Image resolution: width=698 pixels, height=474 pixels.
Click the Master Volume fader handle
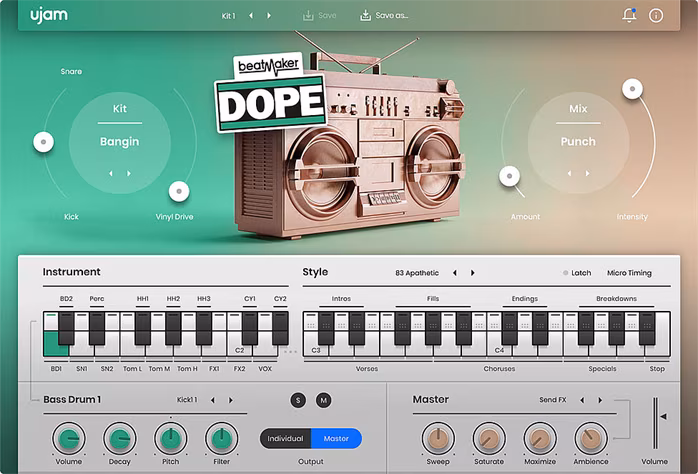[x=663, y=417]
